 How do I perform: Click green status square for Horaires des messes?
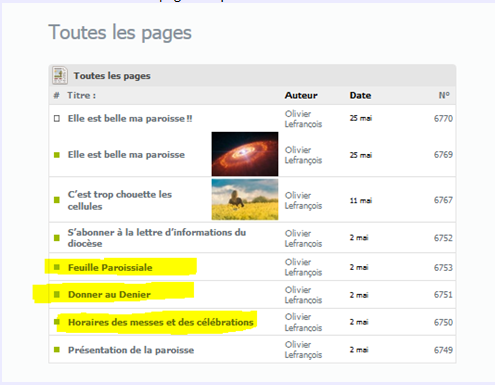(57, 322)
